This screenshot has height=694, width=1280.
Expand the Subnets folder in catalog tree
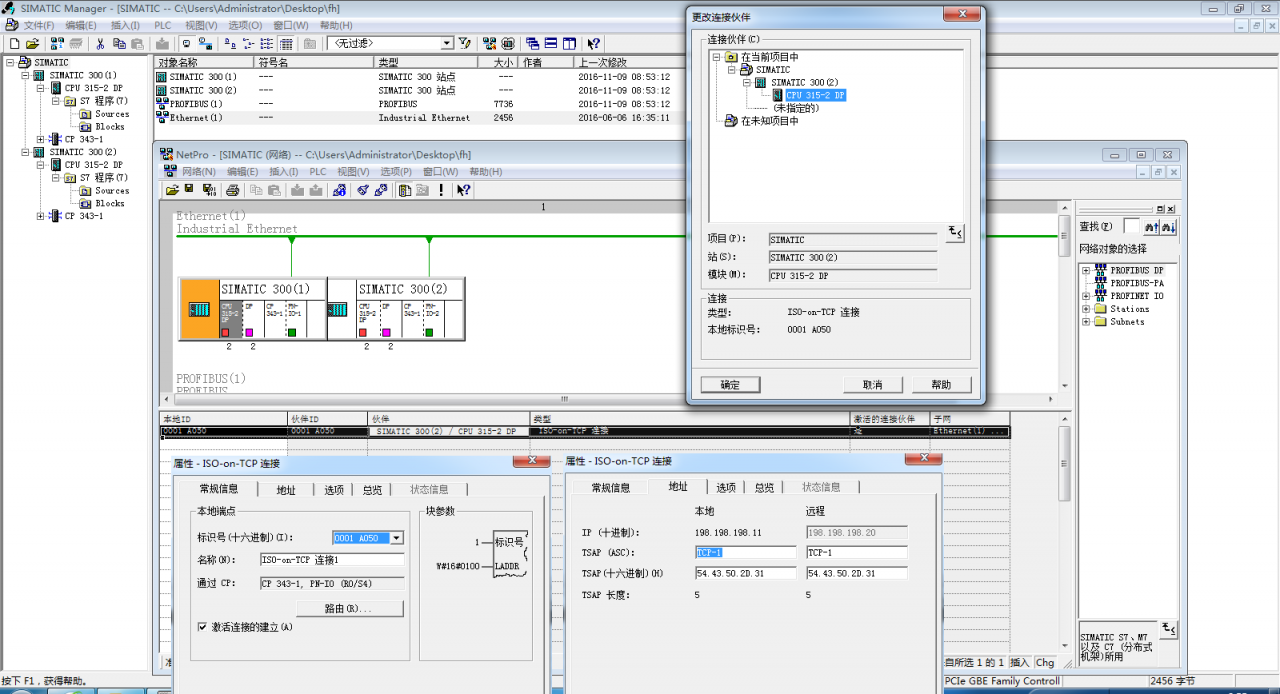coord(1086,322)
